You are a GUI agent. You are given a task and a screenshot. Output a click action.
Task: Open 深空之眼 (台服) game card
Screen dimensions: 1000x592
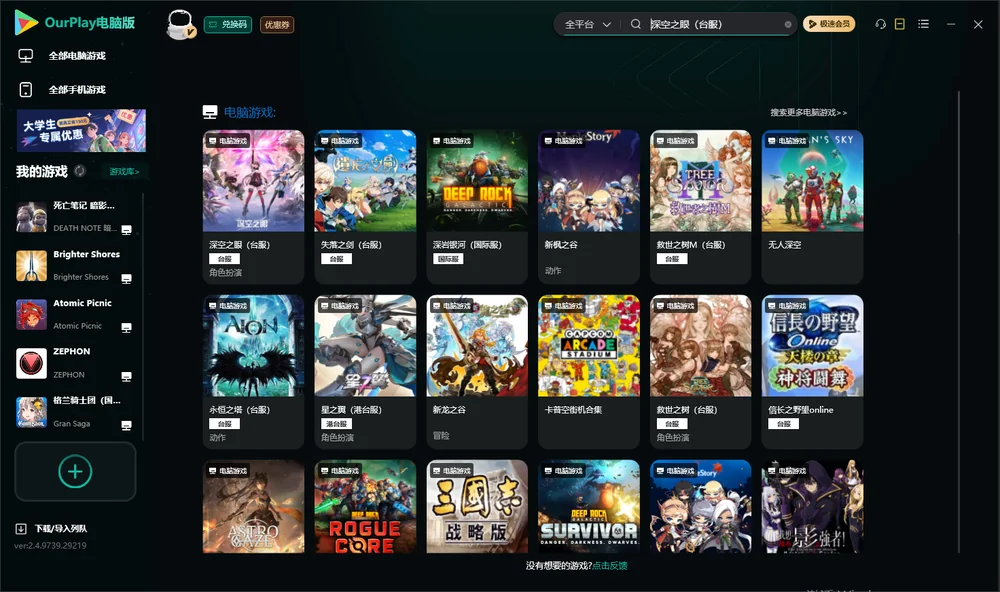(253, 207)
